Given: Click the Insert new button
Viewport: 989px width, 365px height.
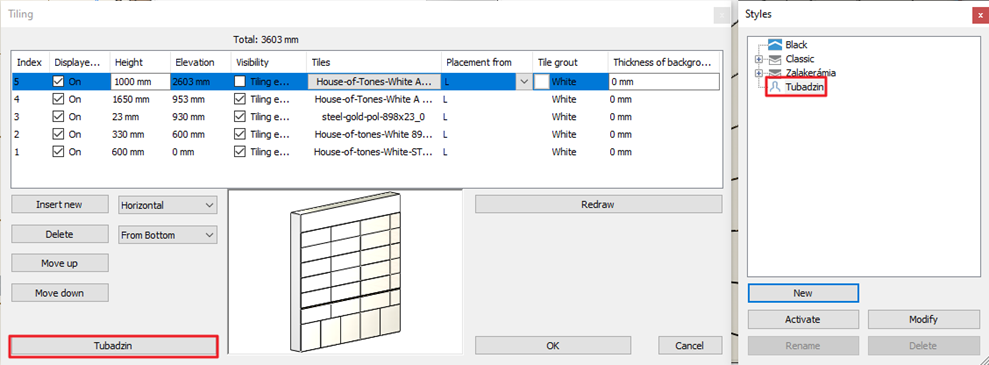Looking at the screenshot, I should click(59, 204).
